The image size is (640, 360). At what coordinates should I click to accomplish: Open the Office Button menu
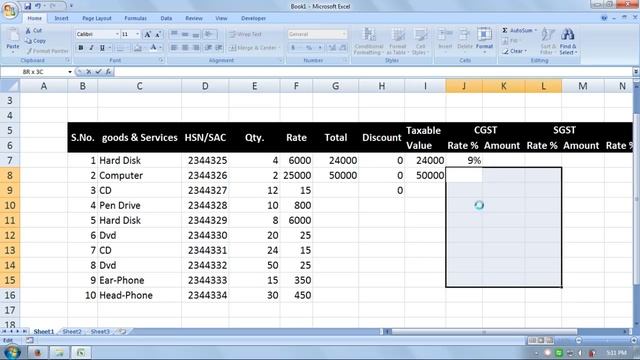(9, 9)
